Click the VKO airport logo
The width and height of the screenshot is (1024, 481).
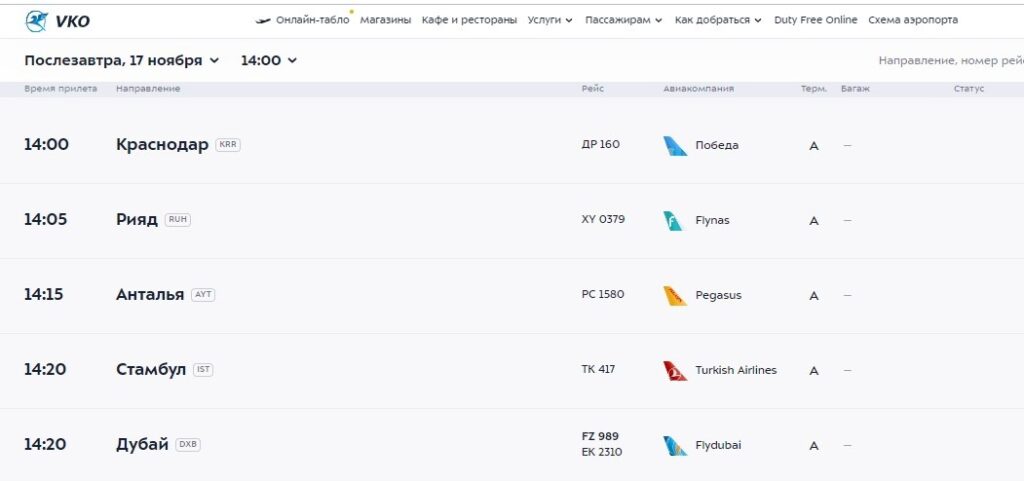(57, 21)
